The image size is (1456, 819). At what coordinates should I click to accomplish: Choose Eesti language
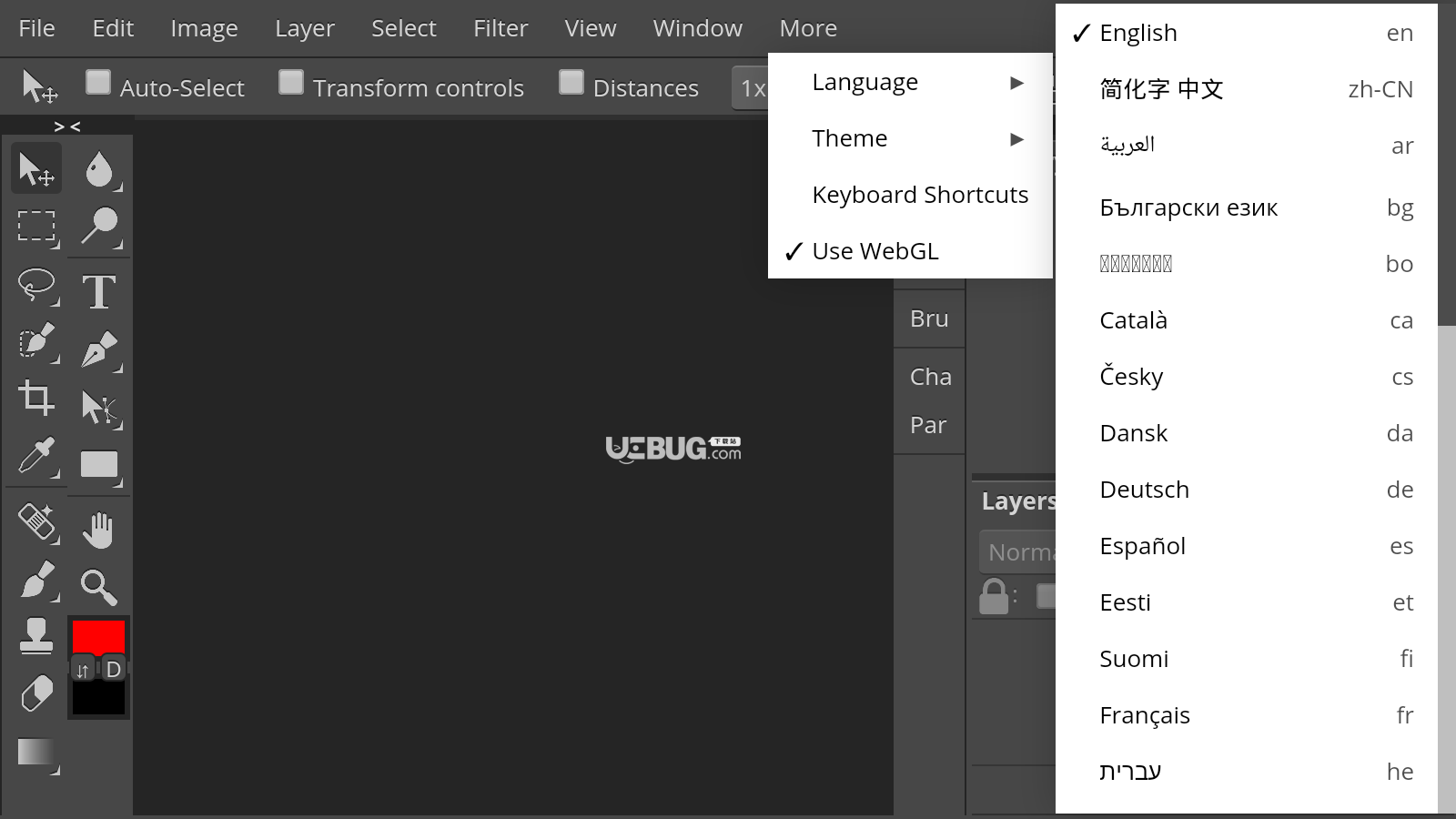1247,602
